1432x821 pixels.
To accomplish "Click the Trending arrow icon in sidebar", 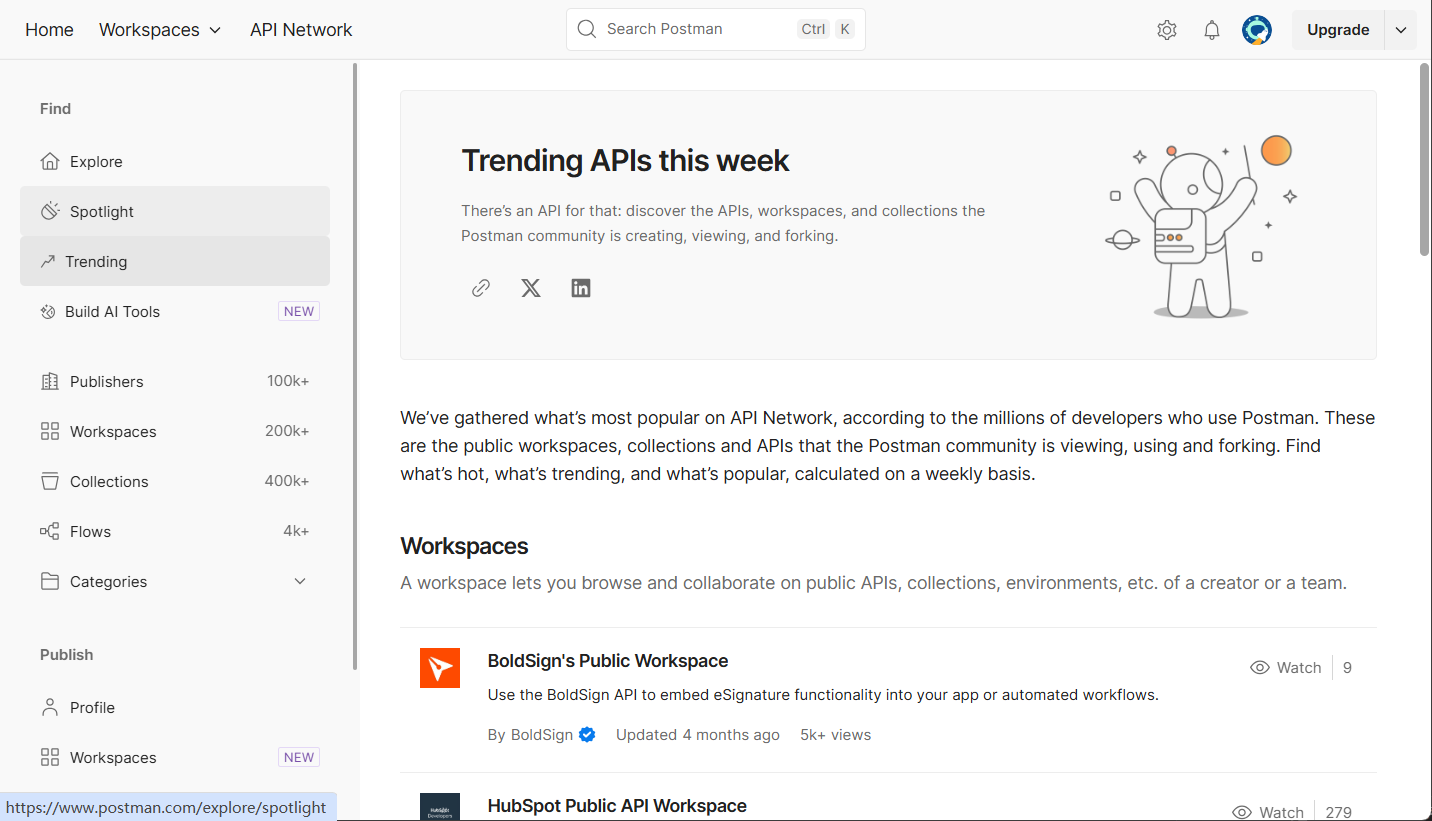I will (47, 261).
